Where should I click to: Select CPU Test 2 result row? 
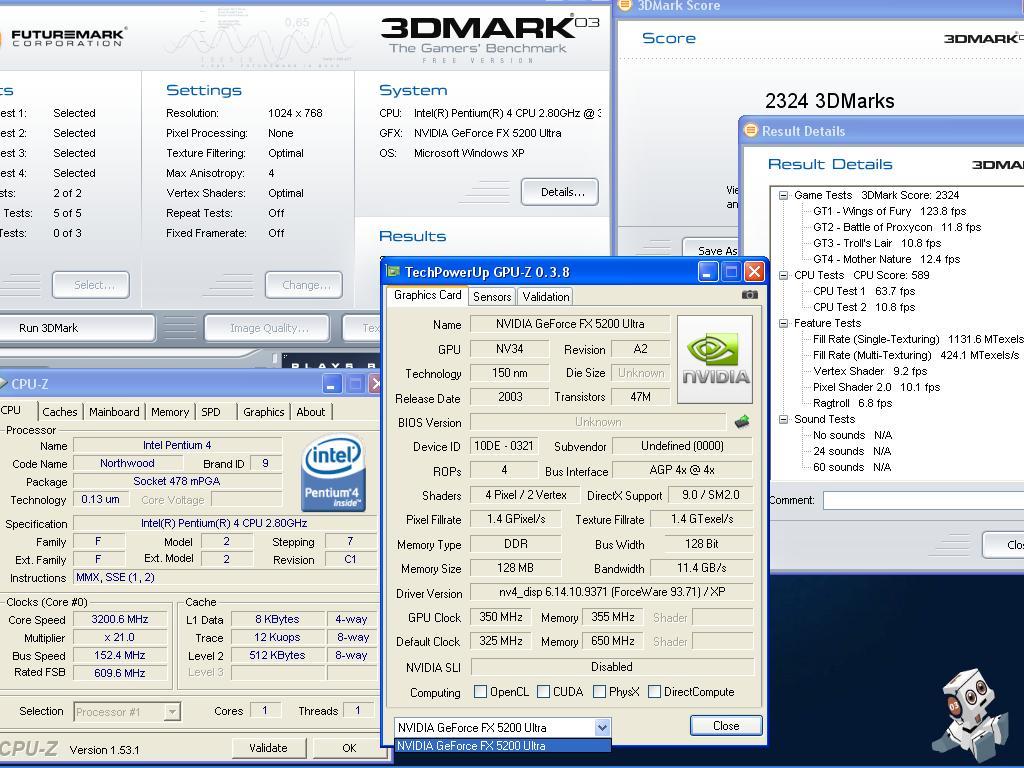(863, 307)
